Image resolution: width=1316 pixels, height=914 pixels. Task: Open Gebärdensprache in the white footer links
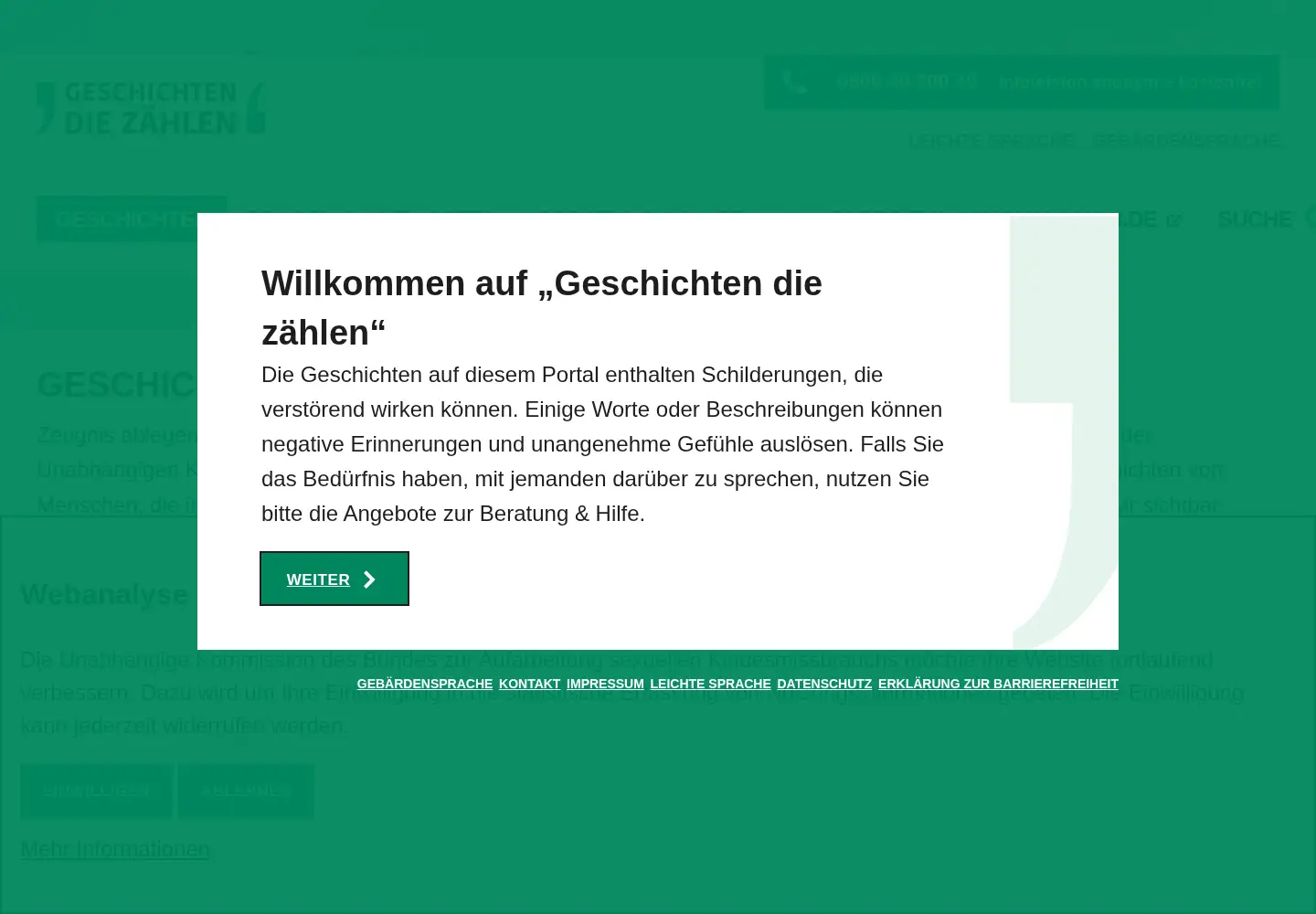pos(425,684)
